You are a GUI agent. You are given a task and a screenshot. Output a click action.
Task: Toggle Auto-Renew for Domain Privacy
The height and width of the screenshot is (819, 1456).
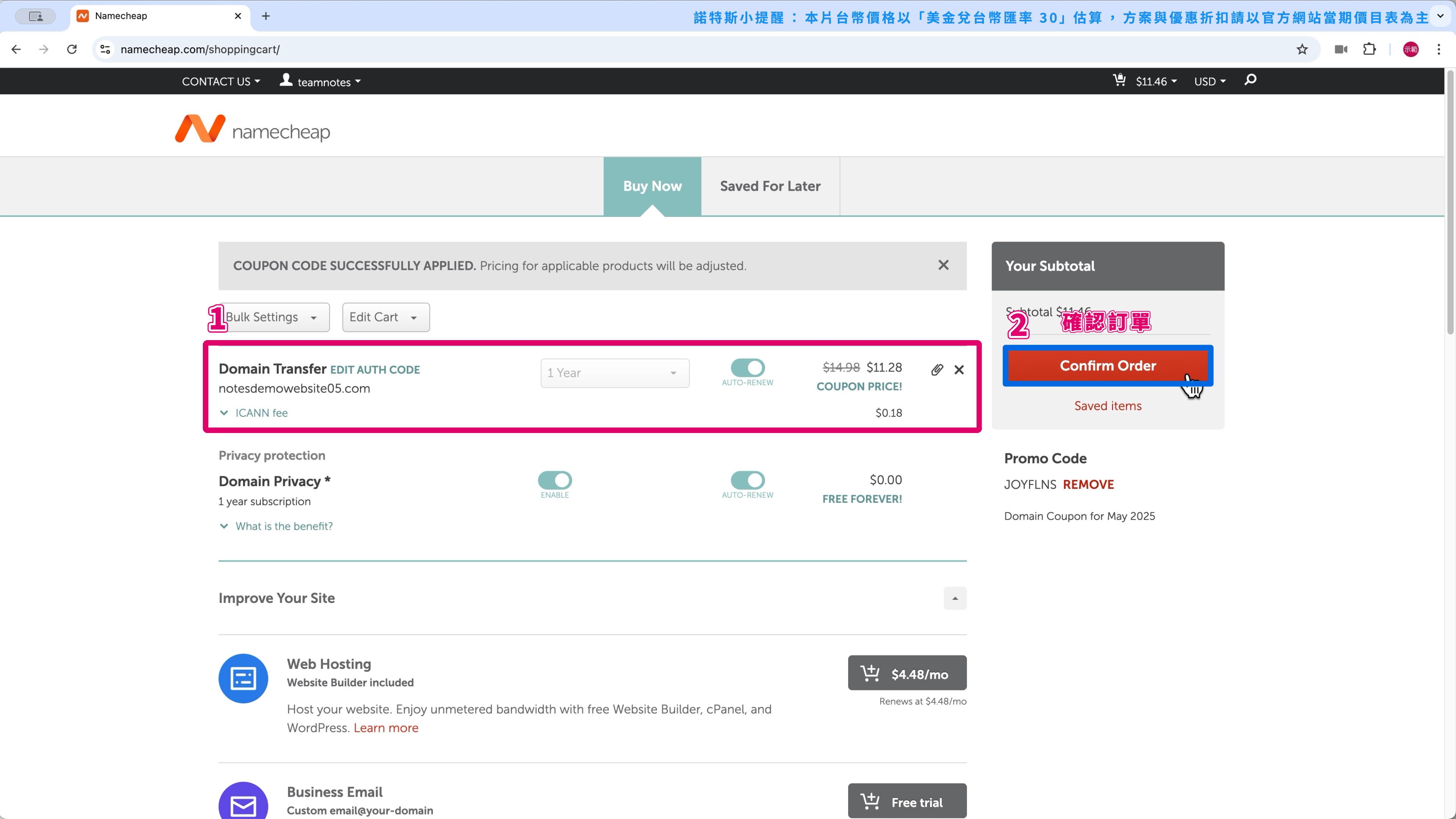[x=747, y=480]
